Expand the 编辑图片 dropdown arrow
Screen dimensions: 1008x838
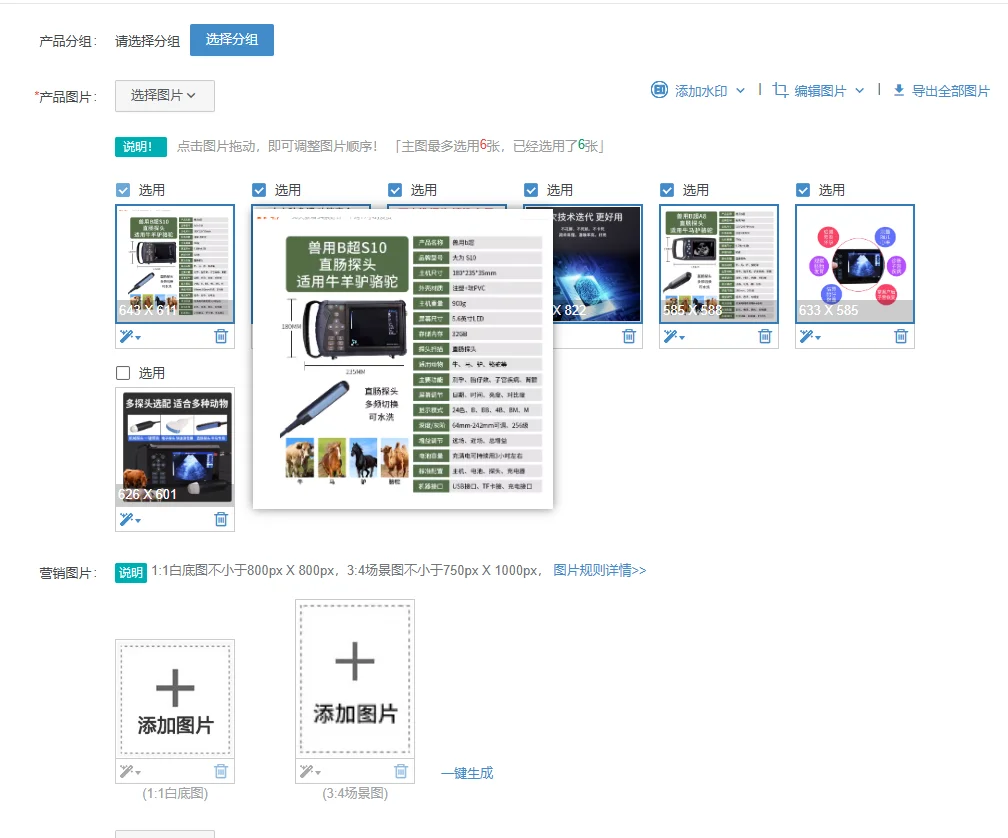click(x=860, y=91)
